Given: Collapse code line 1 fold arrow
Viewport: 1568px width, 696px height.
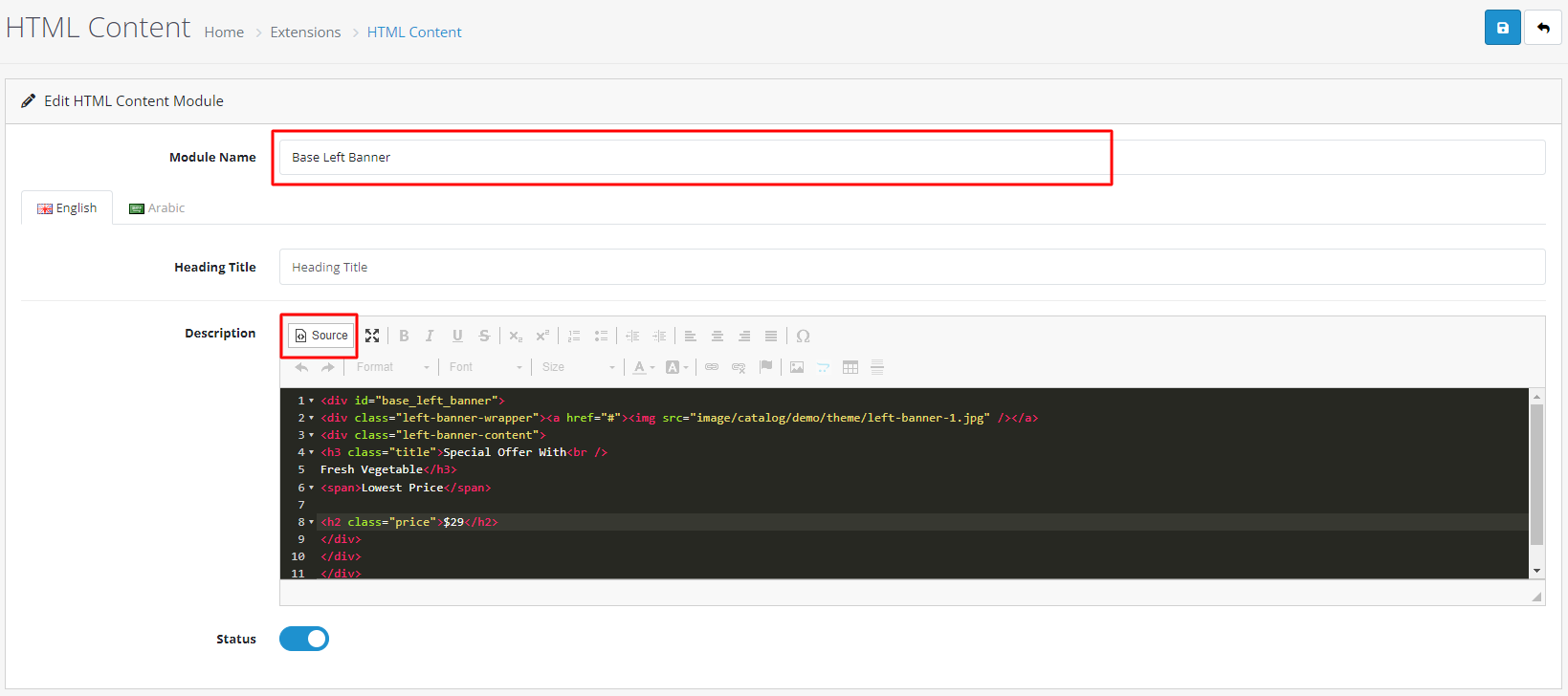Looking at the screenshot, I should tap(312, 401).
